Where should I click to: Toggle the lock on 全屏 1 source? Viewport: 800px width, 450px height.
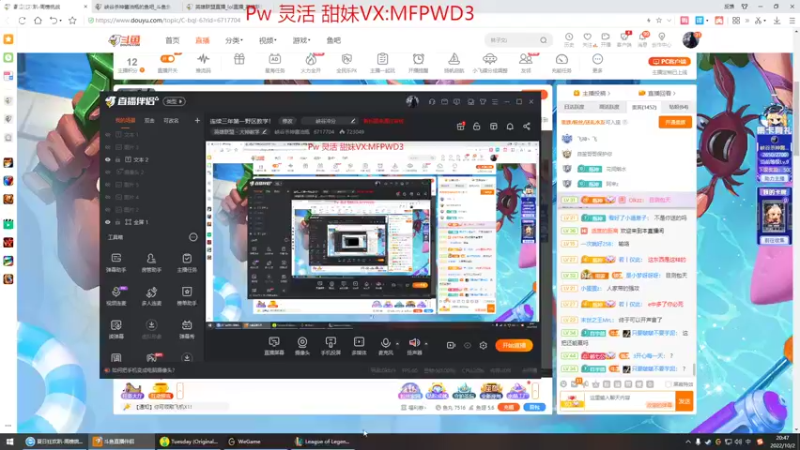coord(118,222)
